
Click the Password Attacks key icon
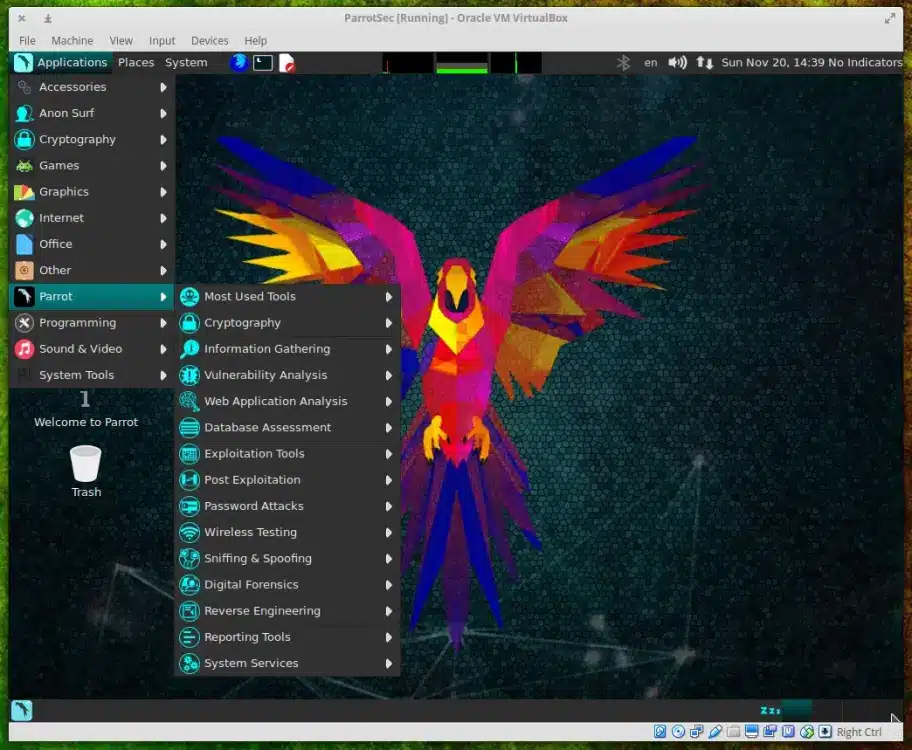[189, 506]
